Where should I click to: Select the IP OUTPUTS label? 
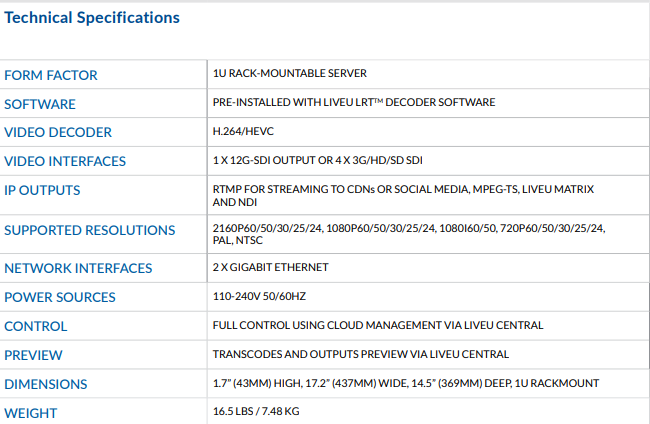click(x=42, y=190)
